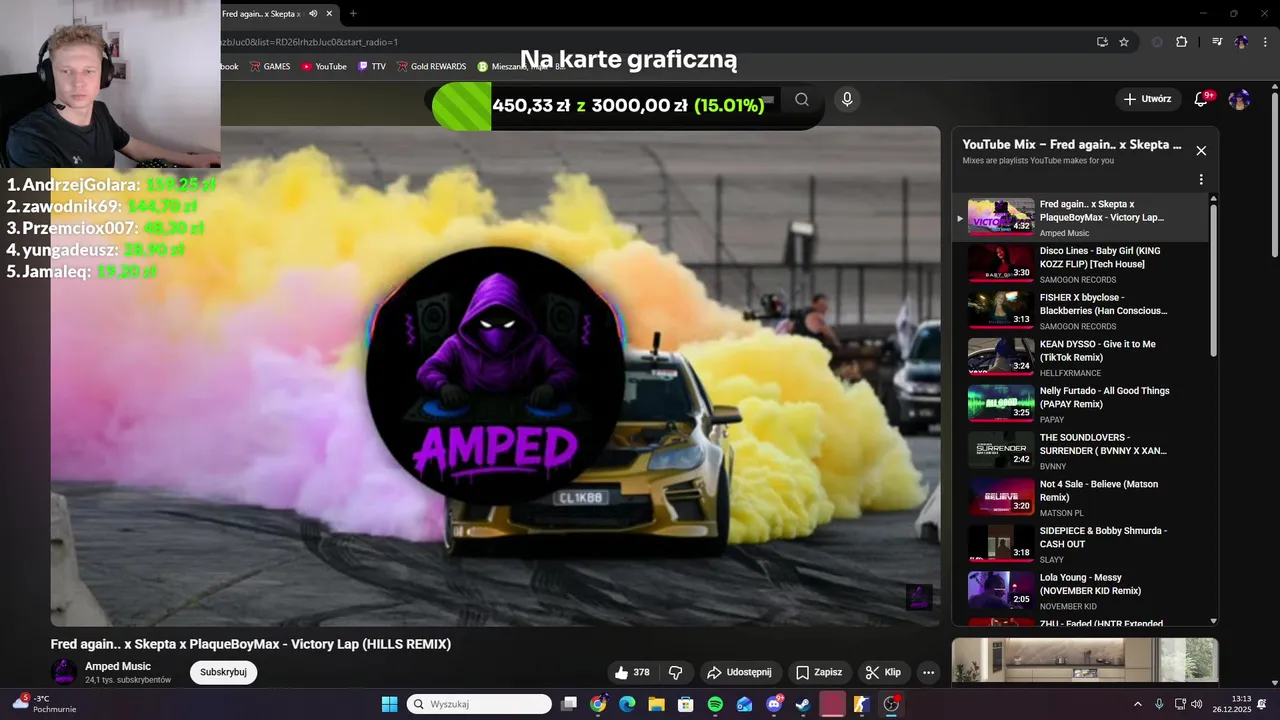
Task: Like the video with thumbs up
Action: pyautogui.click(x=632, y=672)
